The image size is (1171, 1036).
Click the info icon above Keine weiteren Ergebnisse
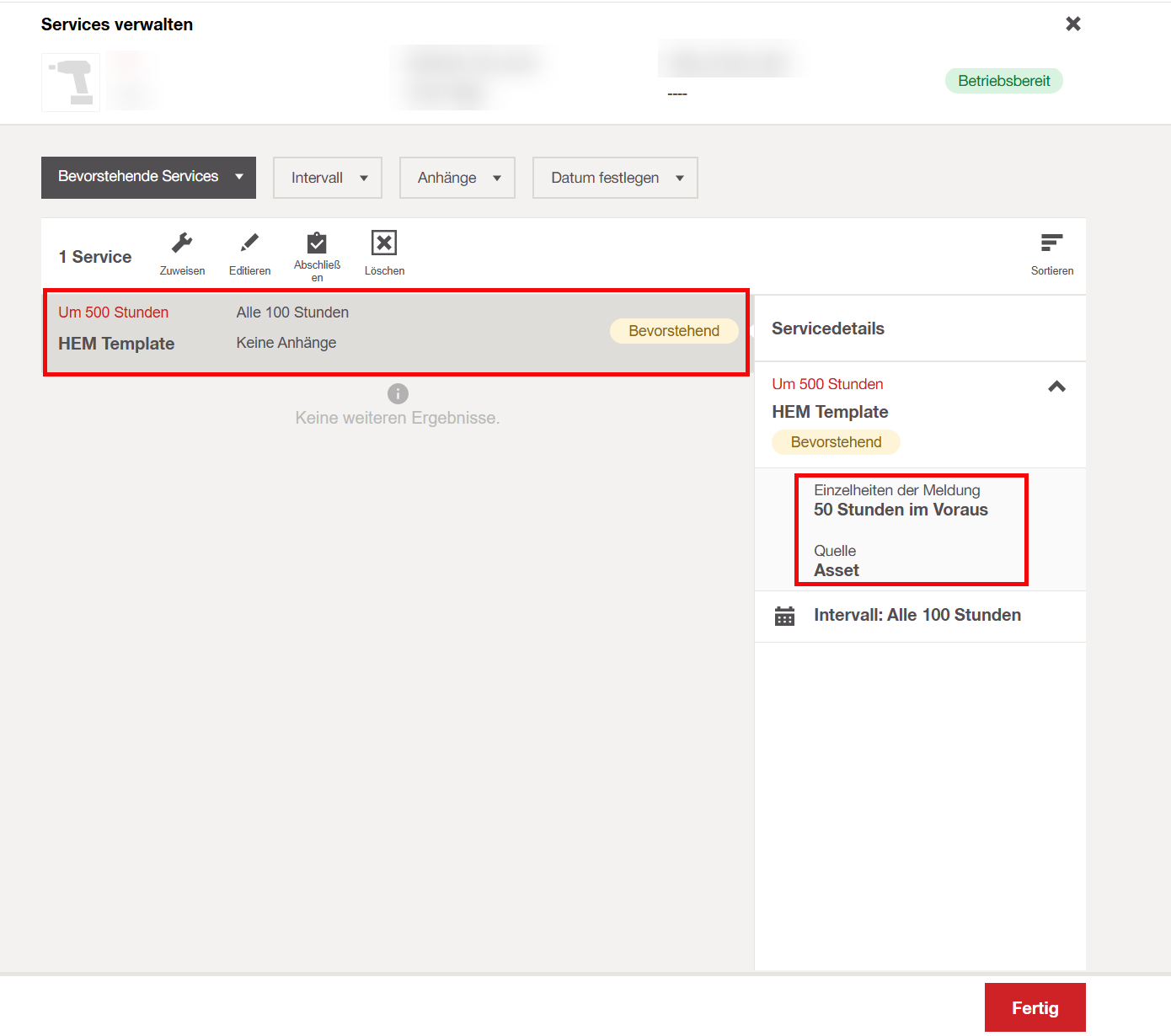click(398, 393)
